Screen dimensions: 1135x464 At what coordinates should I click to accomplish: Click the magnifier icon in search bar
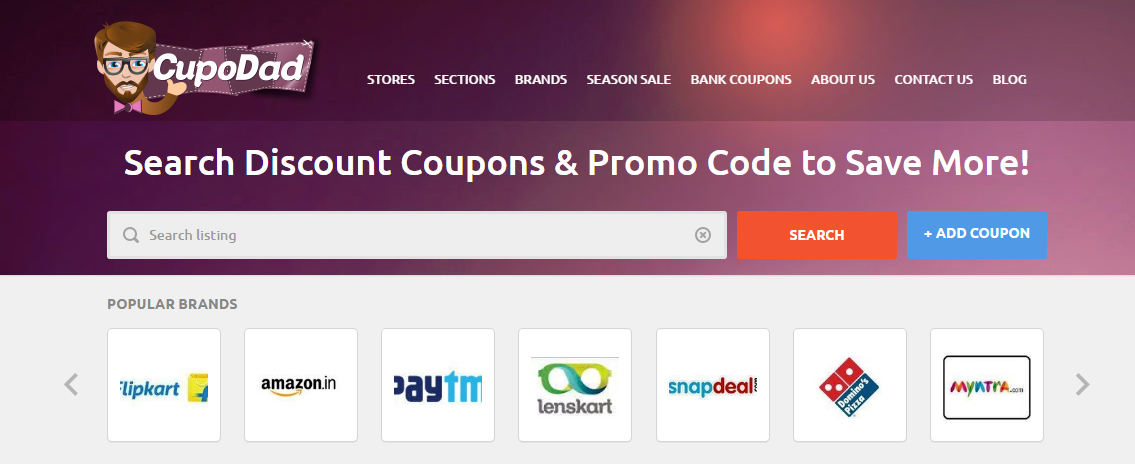[x=130, y=235]
